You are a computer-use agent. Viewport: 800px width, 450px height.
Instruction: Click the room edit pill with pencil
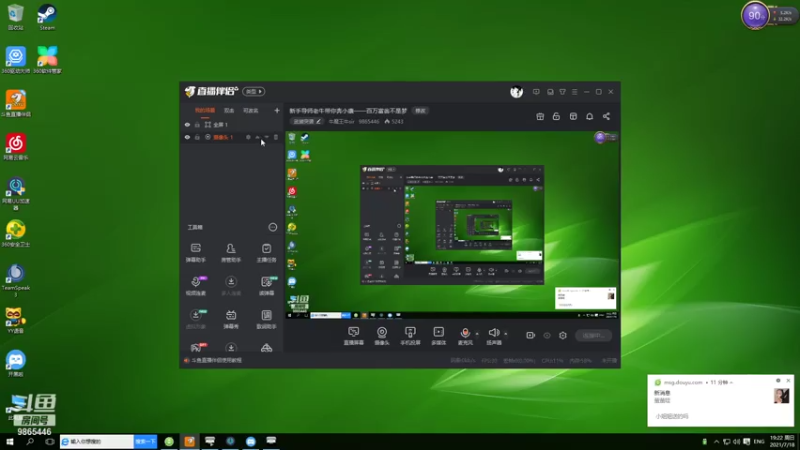point(307,121)
